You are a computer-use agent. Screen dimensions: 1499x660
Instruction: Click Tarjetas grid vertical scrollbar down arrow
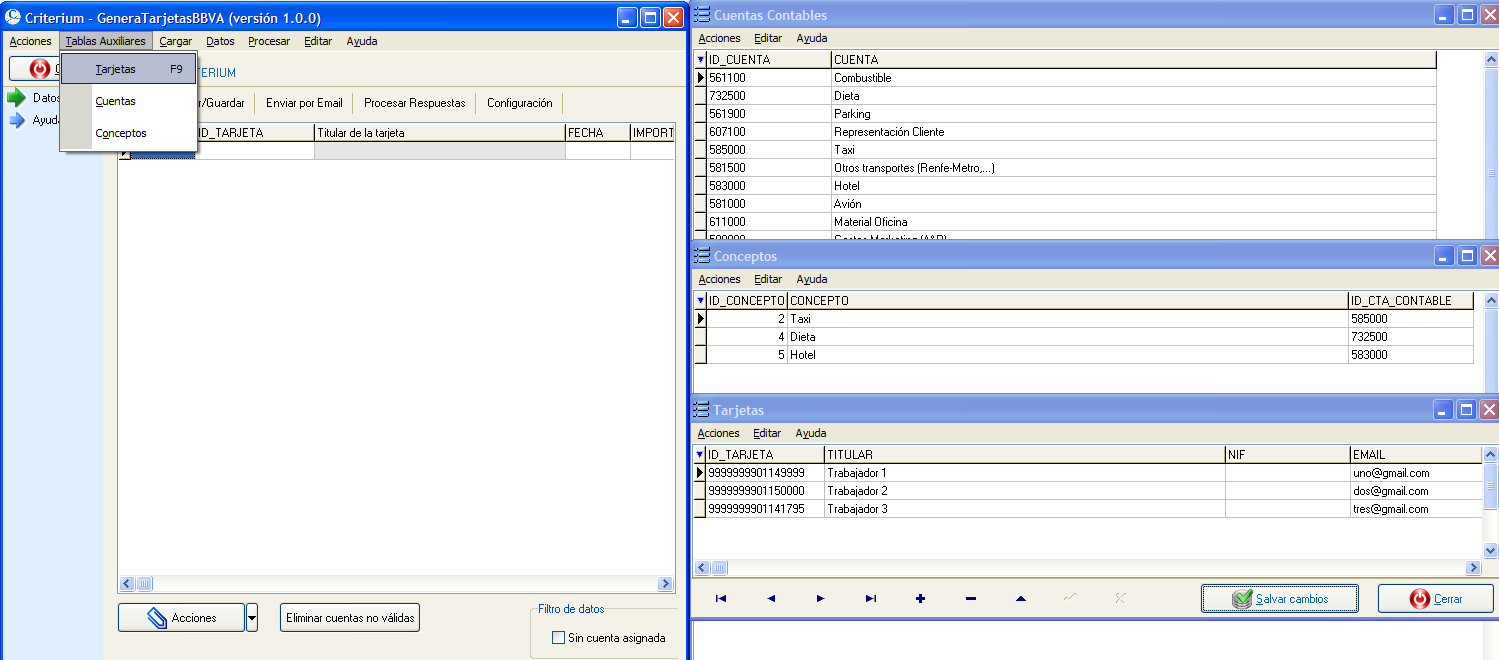pyautogui.click(x=1490, y=551)
